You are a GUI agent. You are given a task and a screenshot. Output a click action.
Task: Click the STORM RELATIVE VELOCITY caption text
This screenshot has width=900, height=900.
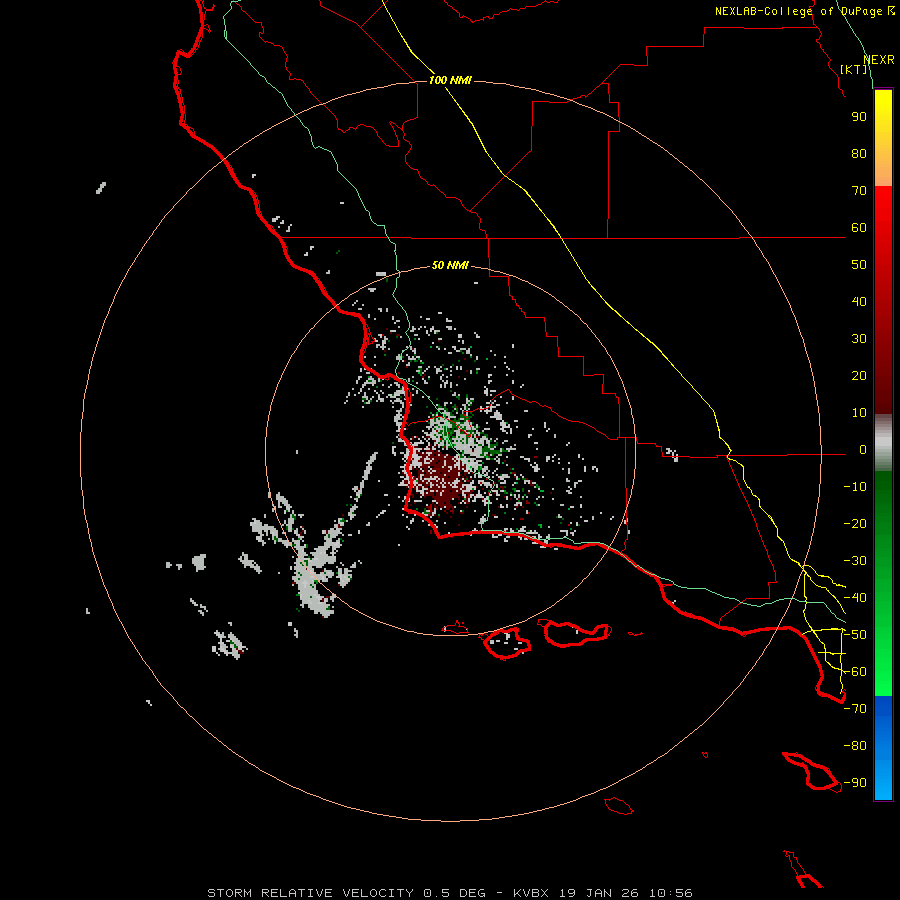pyautogui.click(x=312, y=893)
